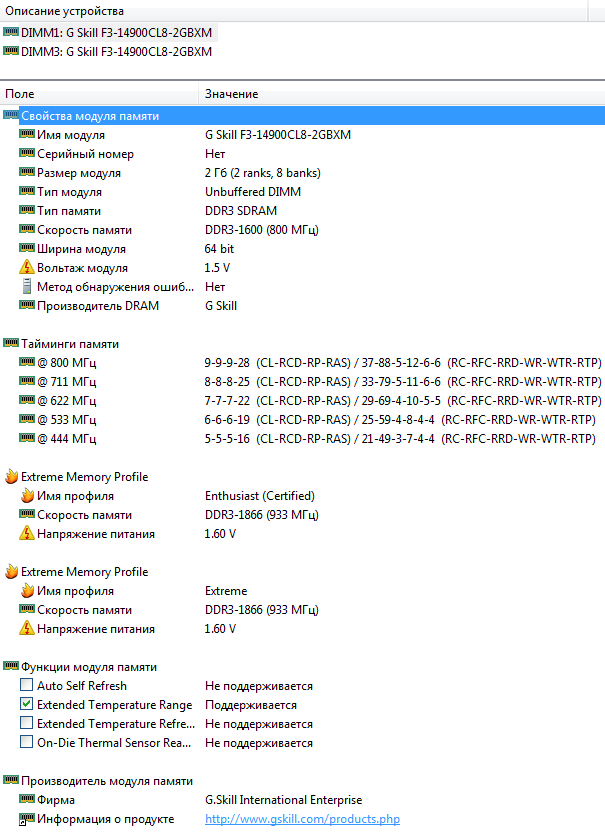Screen dimensions: 605x836
Task: Toggle the Auto Self Refresh checkbox
Action: click(x=26, y=684)
